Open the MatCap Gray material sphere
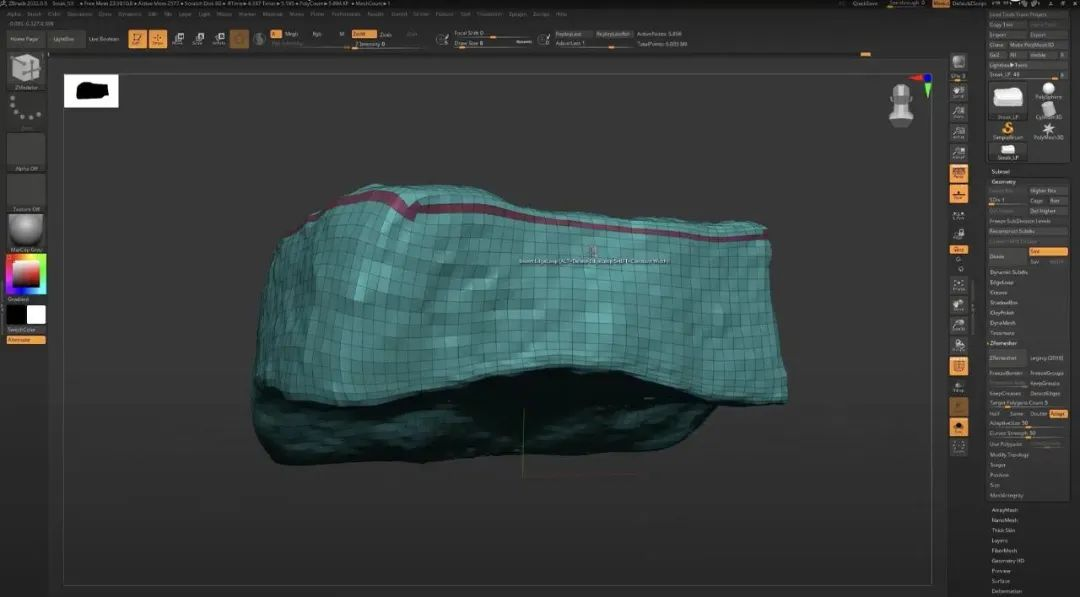 tap(26, 231)
